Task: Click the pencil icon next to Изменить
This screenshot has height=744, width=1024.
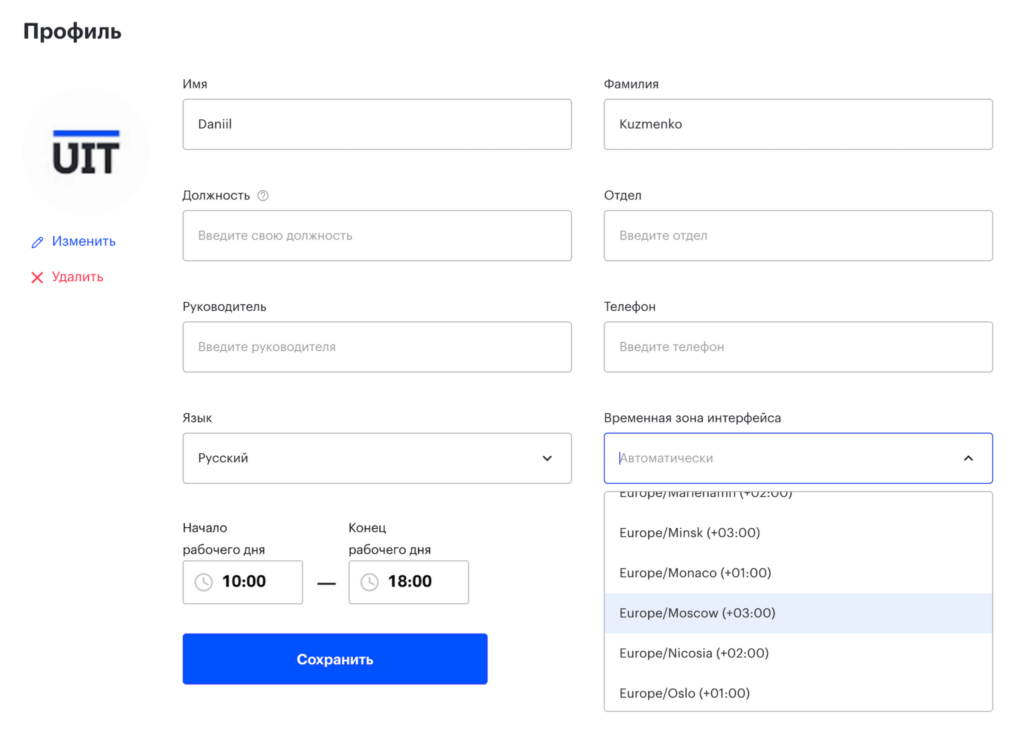Action: [37, 242]
